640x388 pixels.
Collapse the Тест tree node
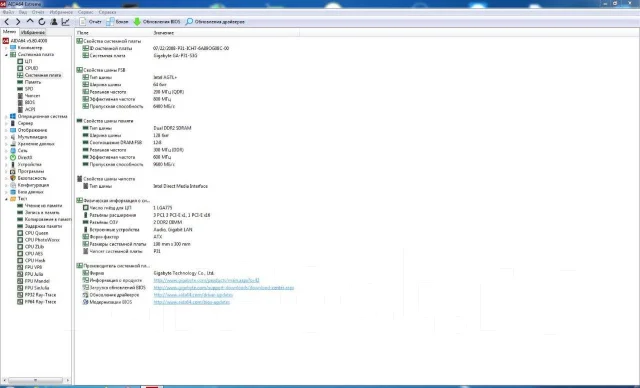point(6,199)
